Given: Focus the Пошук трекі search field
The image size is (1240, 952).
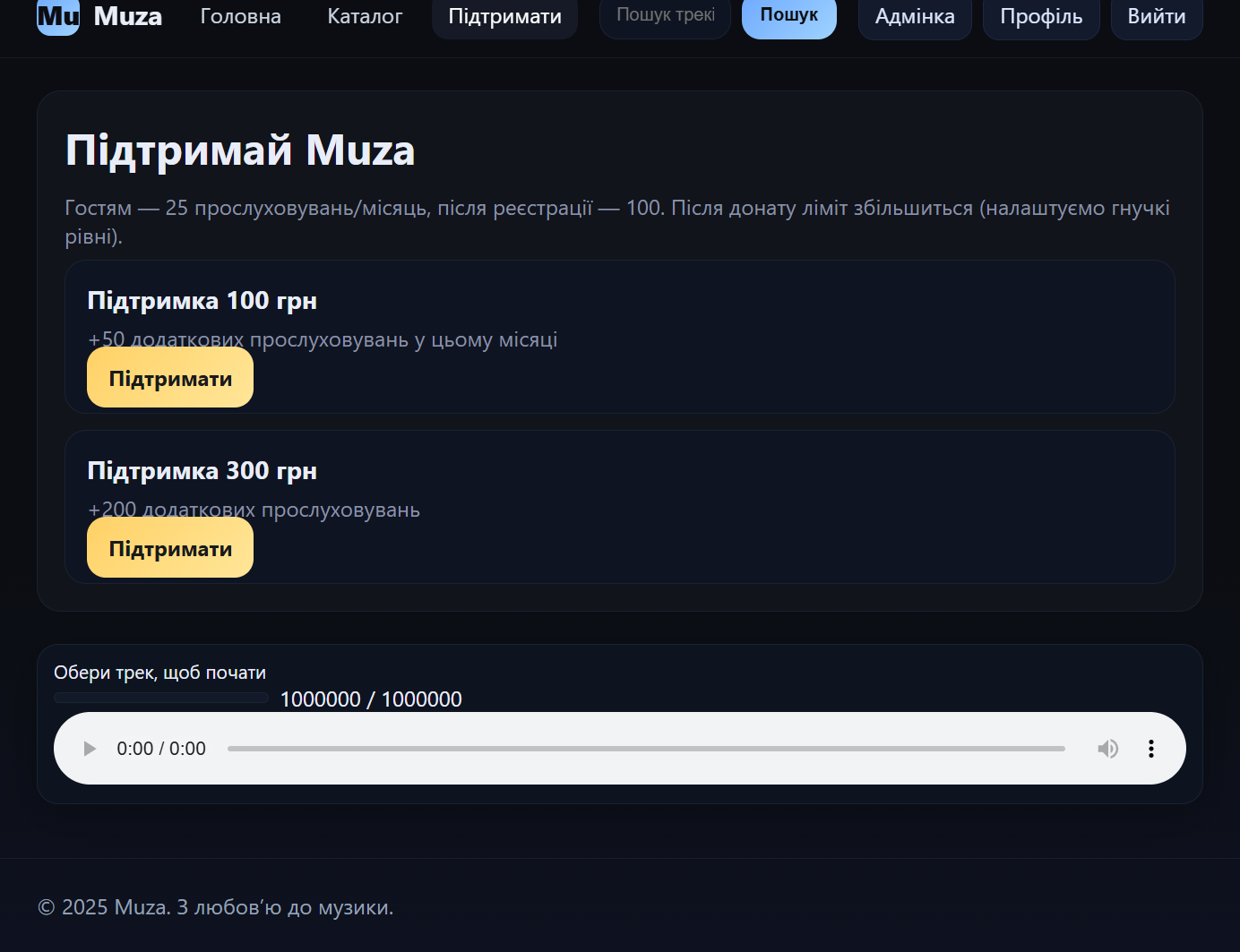Looking at the screenshot, I should [665, 15].
